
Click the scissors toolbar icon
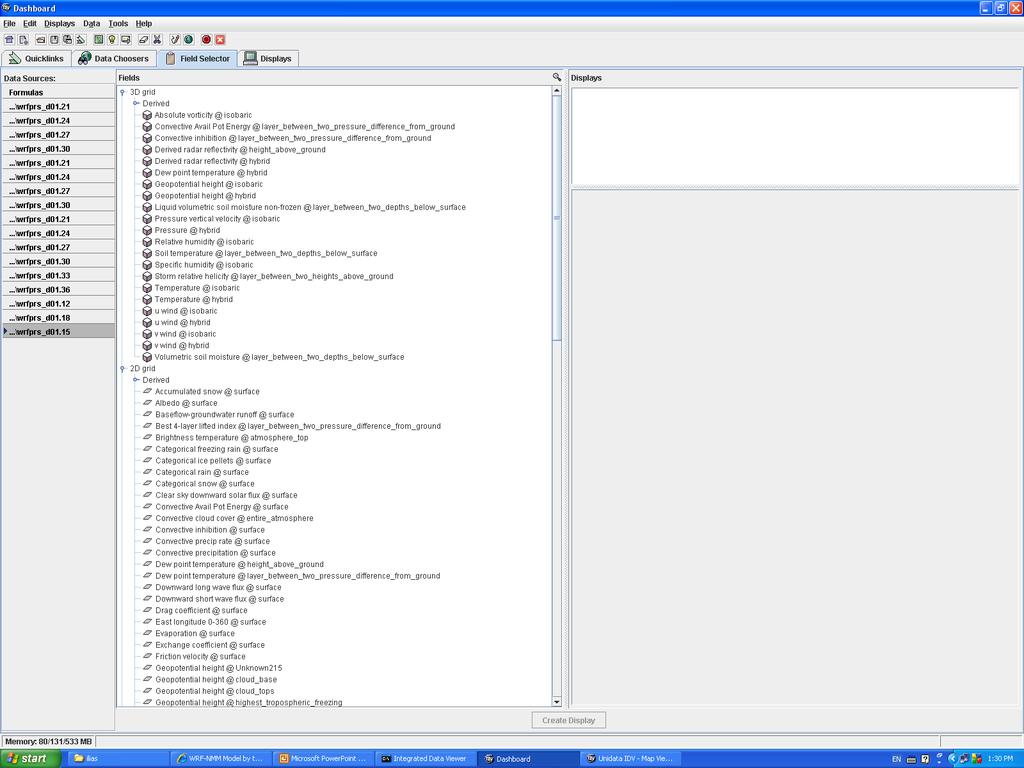(157, 40)
